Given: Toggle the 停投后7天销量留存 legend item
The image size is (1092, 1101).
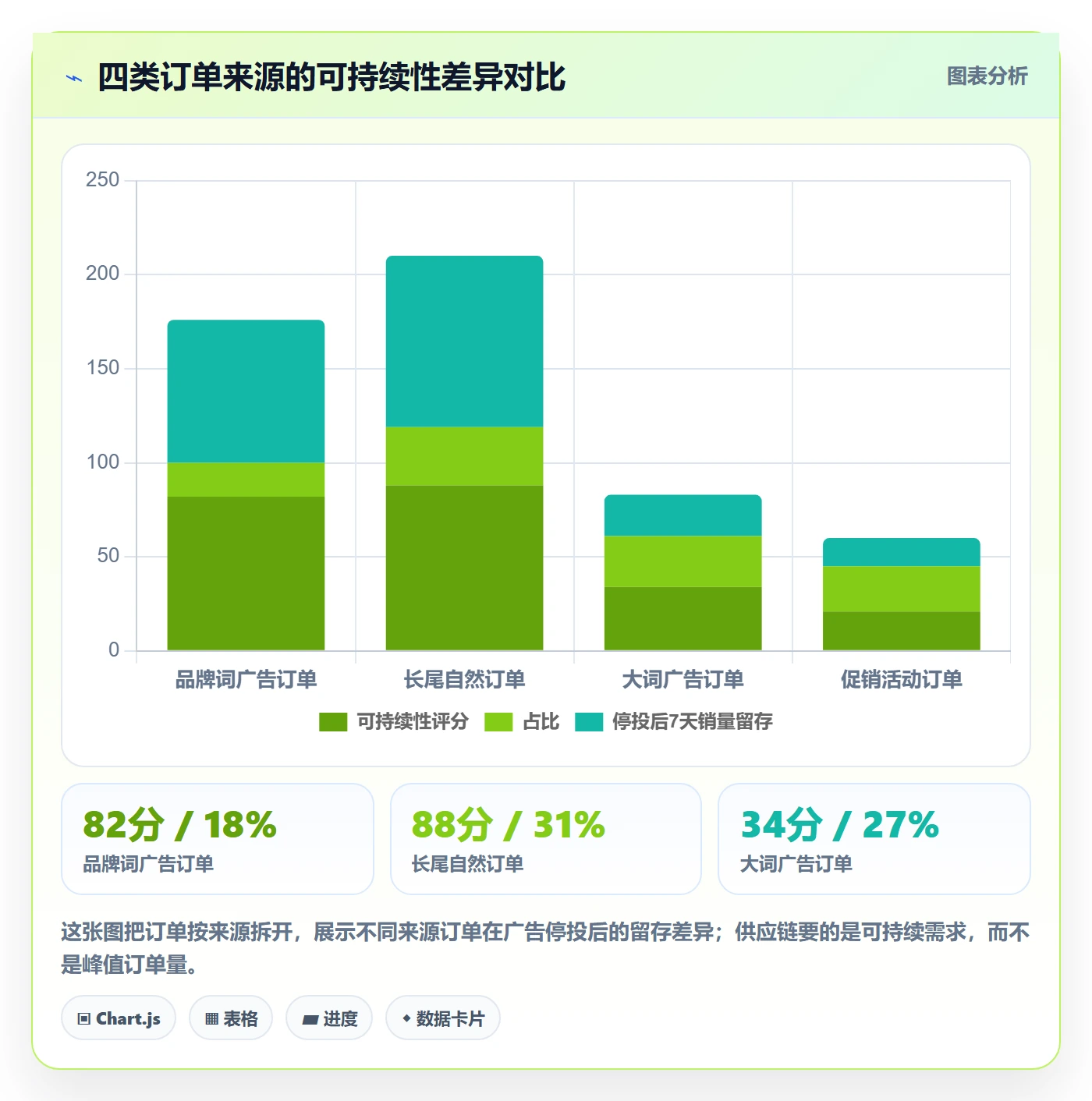Looking at the screenshot, I should (674, 722).
